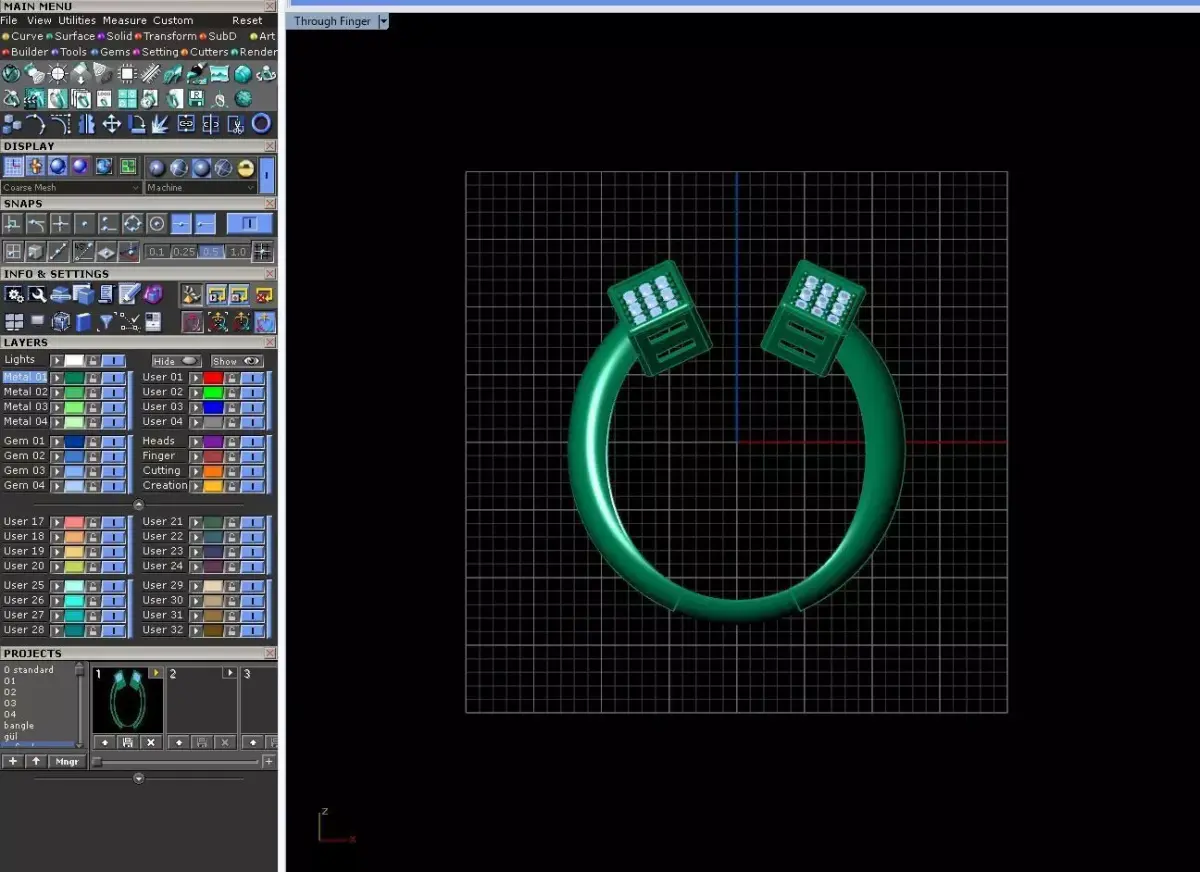Expand the Gem 03 layer arrow
This screenshot has width=1200, height=872.
click(x=57, y=470)
